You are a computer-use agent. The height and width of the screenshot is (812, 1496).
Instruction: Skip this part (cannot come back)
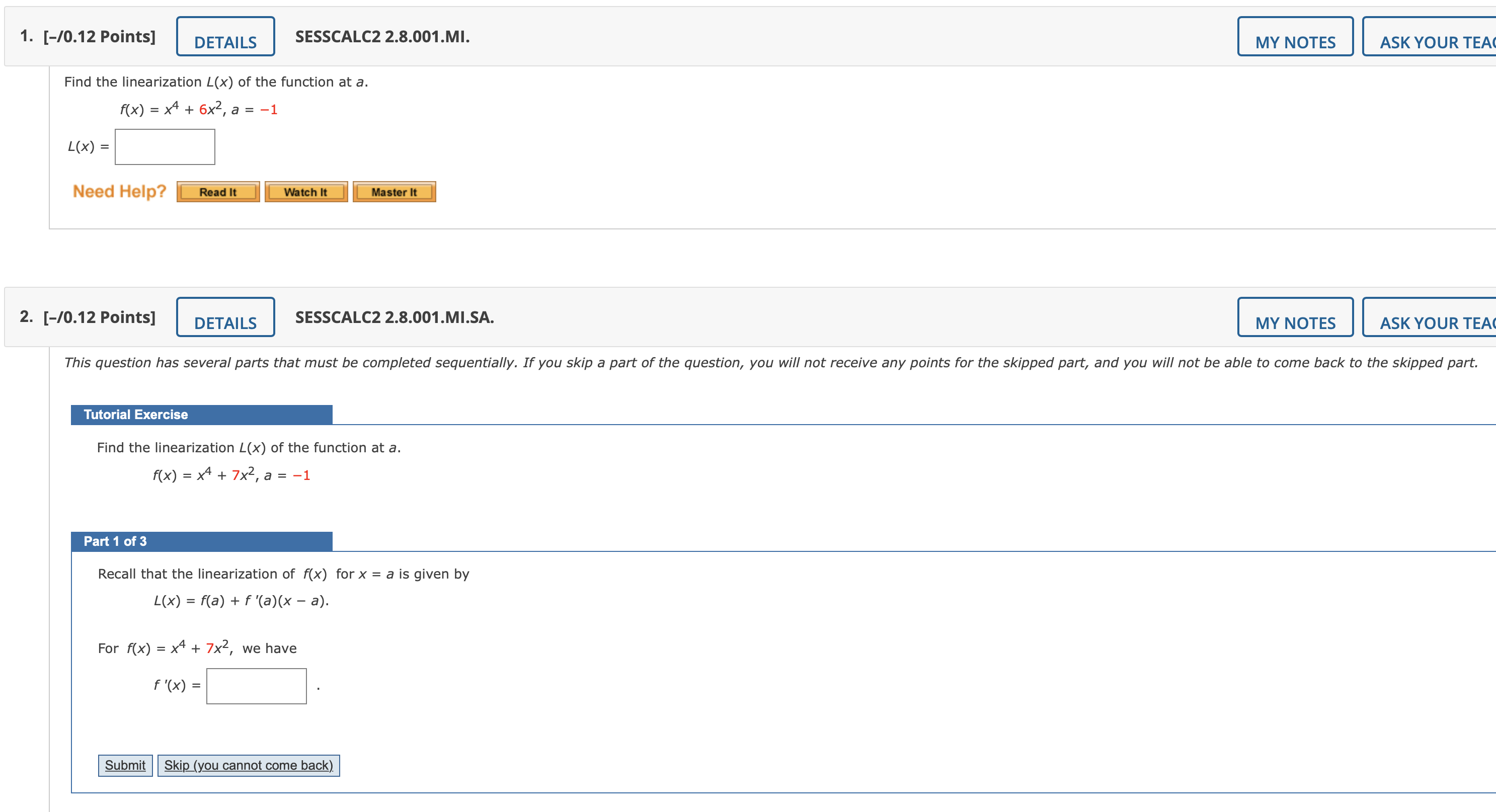tap(248, 765)
